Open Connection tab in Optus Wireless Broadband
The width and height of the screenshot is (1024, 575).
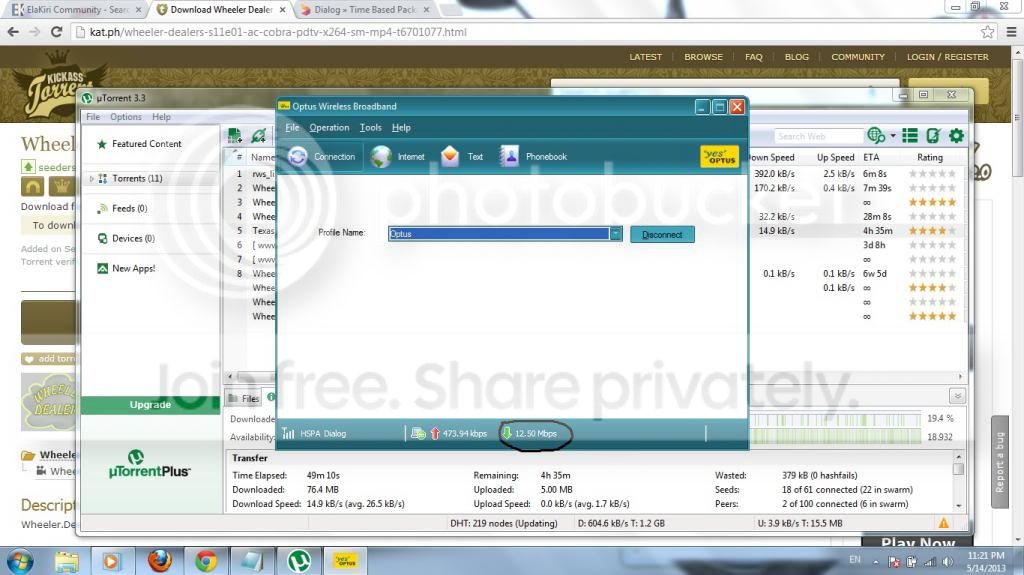323,157
